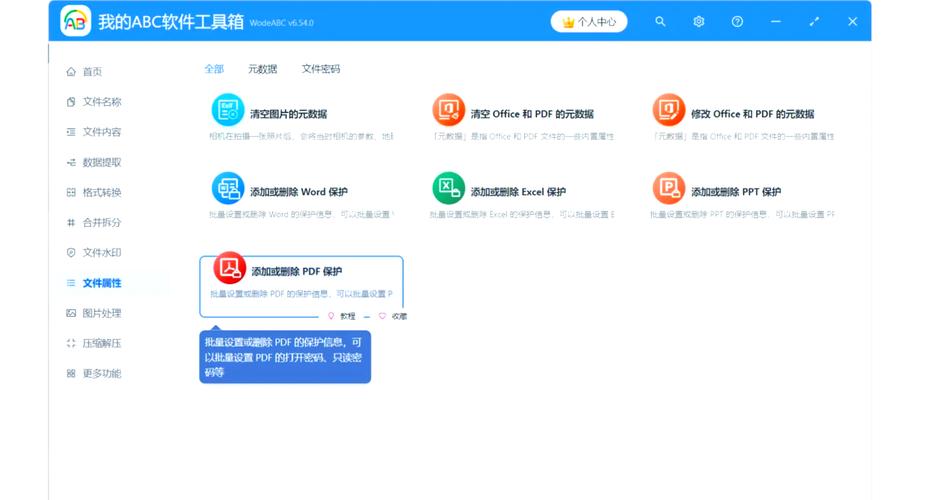
Task: Click the AB app logo icon
Action: click(76, 21)
